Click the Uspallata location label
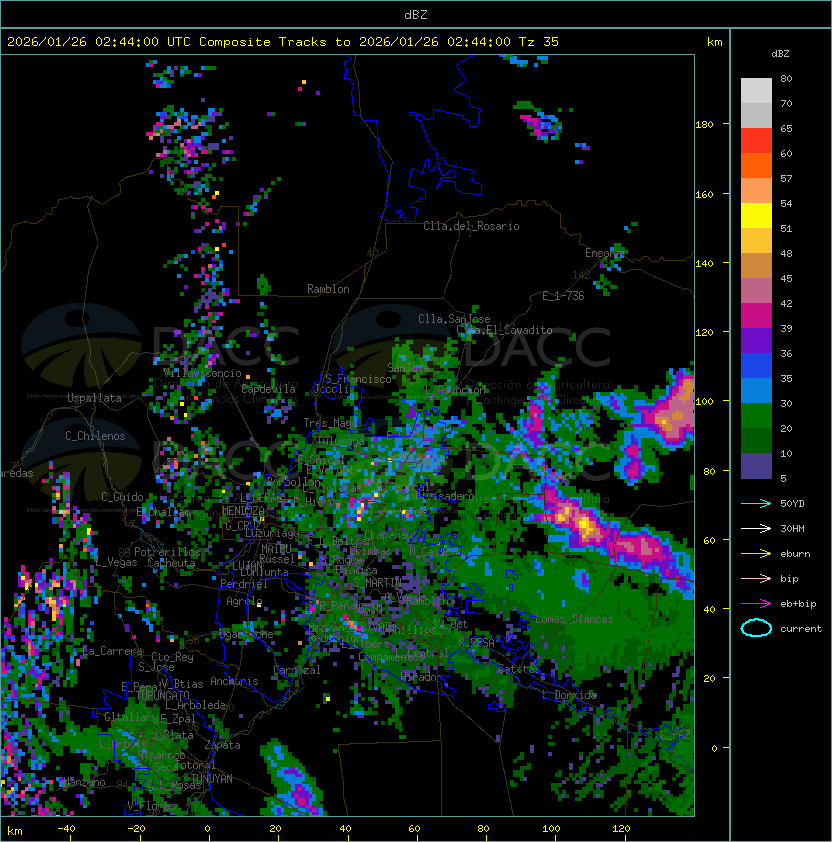The height and width of the screenshot is (842, 832). pyautogui.click(x=94, y=398)
